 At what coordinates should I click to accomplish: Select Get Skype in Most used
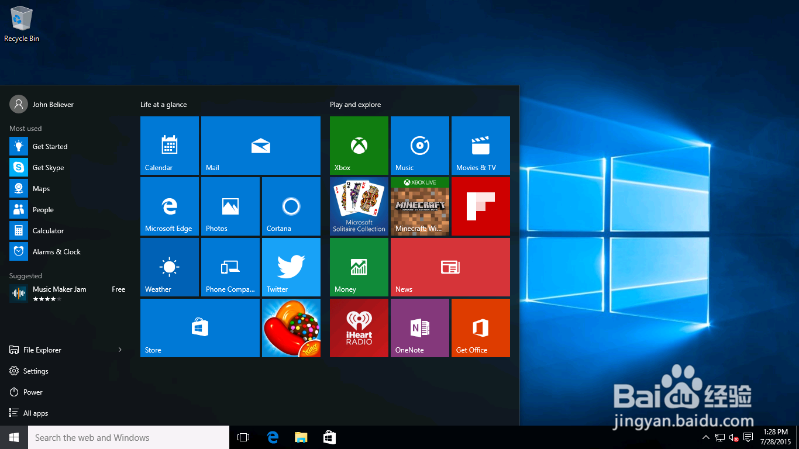click(x=67, y=167)
